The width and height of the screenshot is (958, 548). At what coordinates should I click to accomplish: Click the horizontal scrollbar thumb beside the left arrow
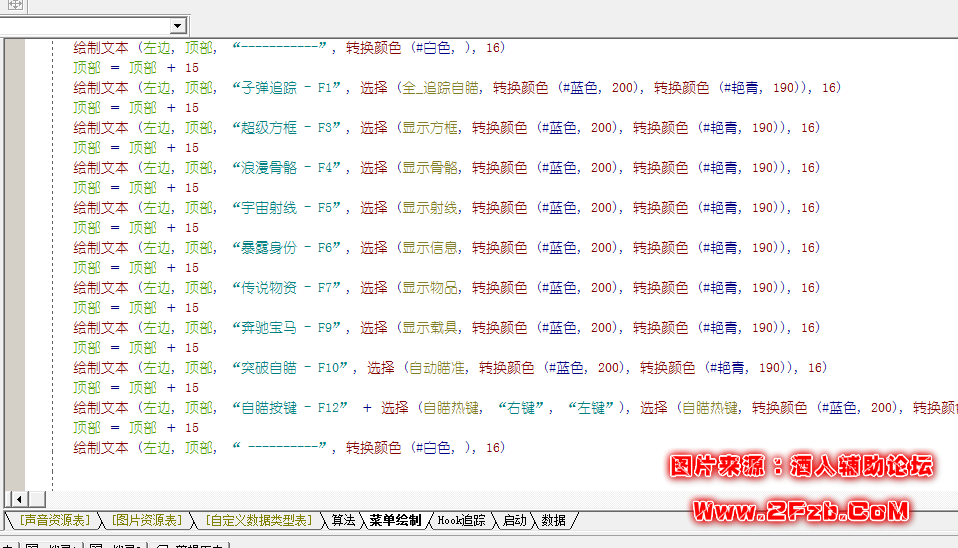37,499
